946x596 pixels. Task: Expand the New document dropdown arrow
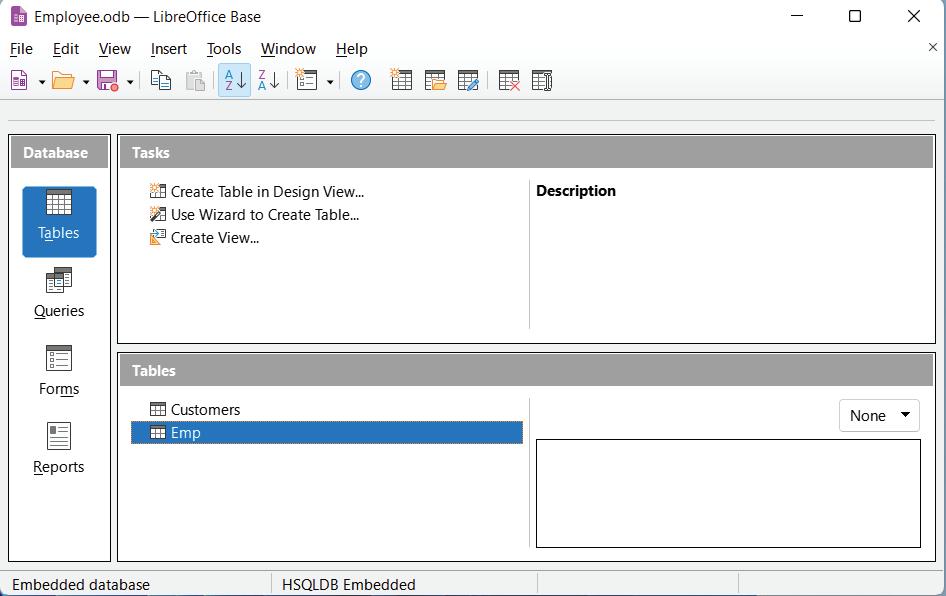pyautogui.click(x=42, y=81)
